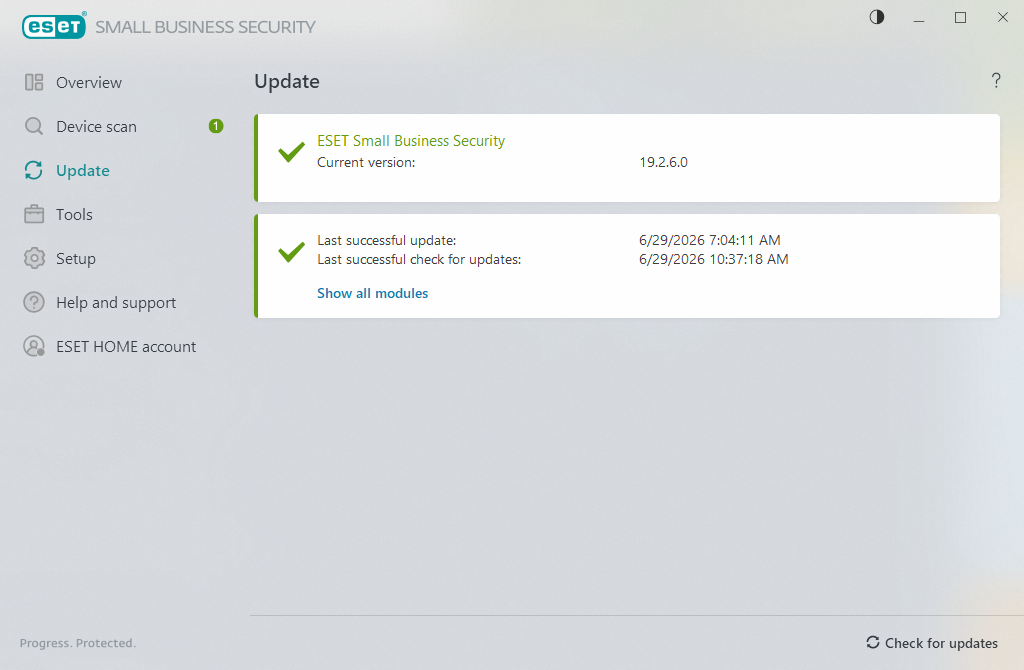Screen dimensions: 1024x670
Task: Click the Update refresh arrows icon
Action: [34, 170]
